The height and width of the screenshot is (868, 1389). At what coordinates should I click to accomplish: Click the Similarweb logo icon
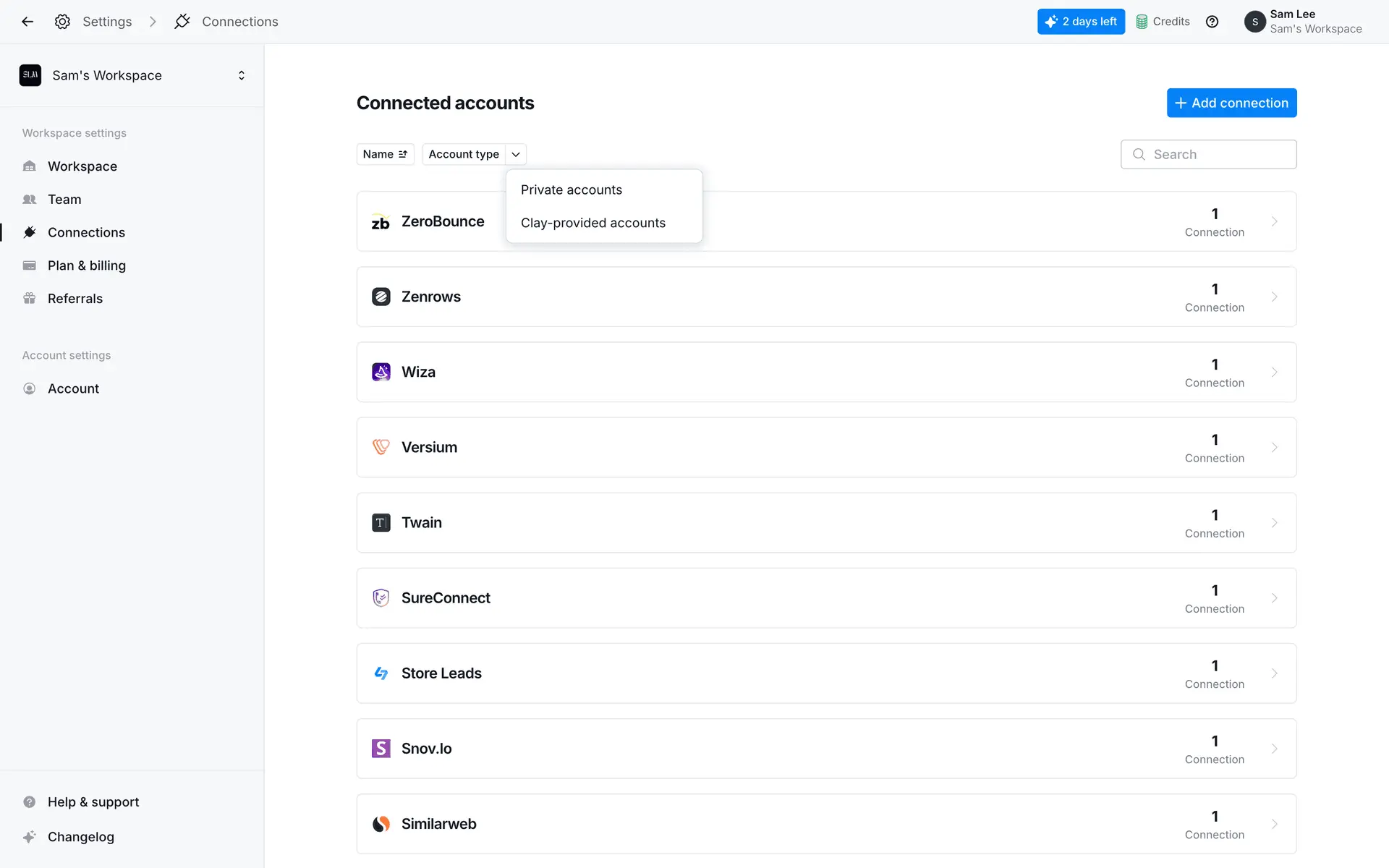point(381,824)
